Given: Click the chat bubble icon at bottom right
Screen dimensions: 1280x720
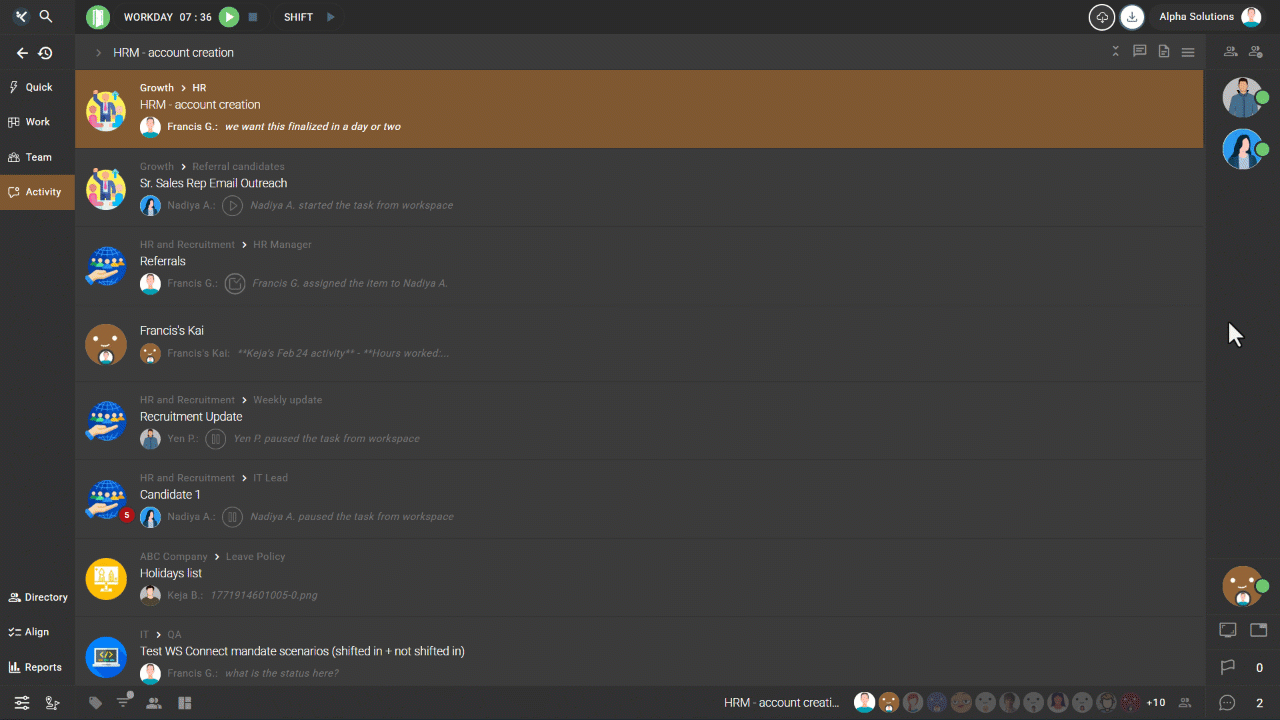Looking at the screenshot, I should coord(1228,703).
